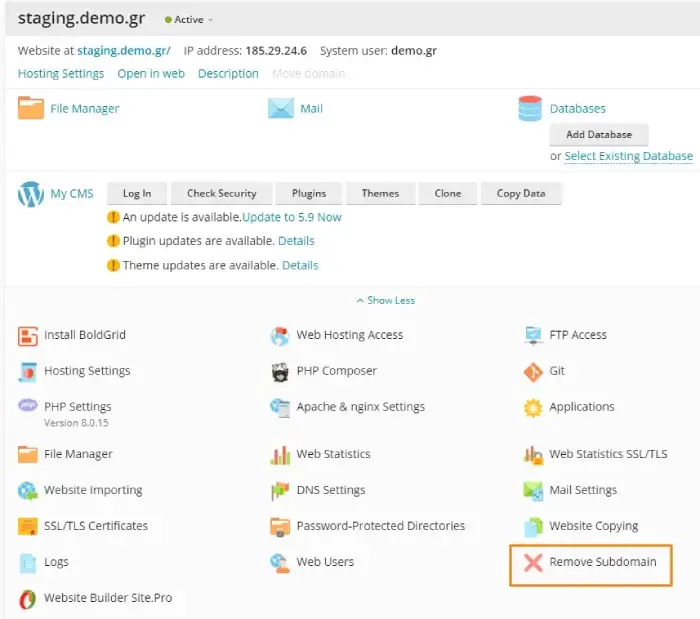
Task: Click the Mail text link
Action: tap(312, 108)
